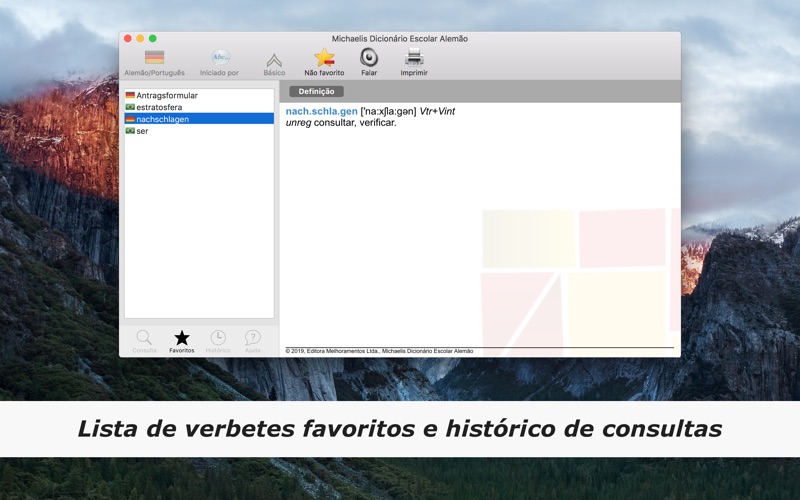The width and height of the screenshot is (800, 500).
Task: Click the definition text consultar, verificar
Action: point(355,123)
